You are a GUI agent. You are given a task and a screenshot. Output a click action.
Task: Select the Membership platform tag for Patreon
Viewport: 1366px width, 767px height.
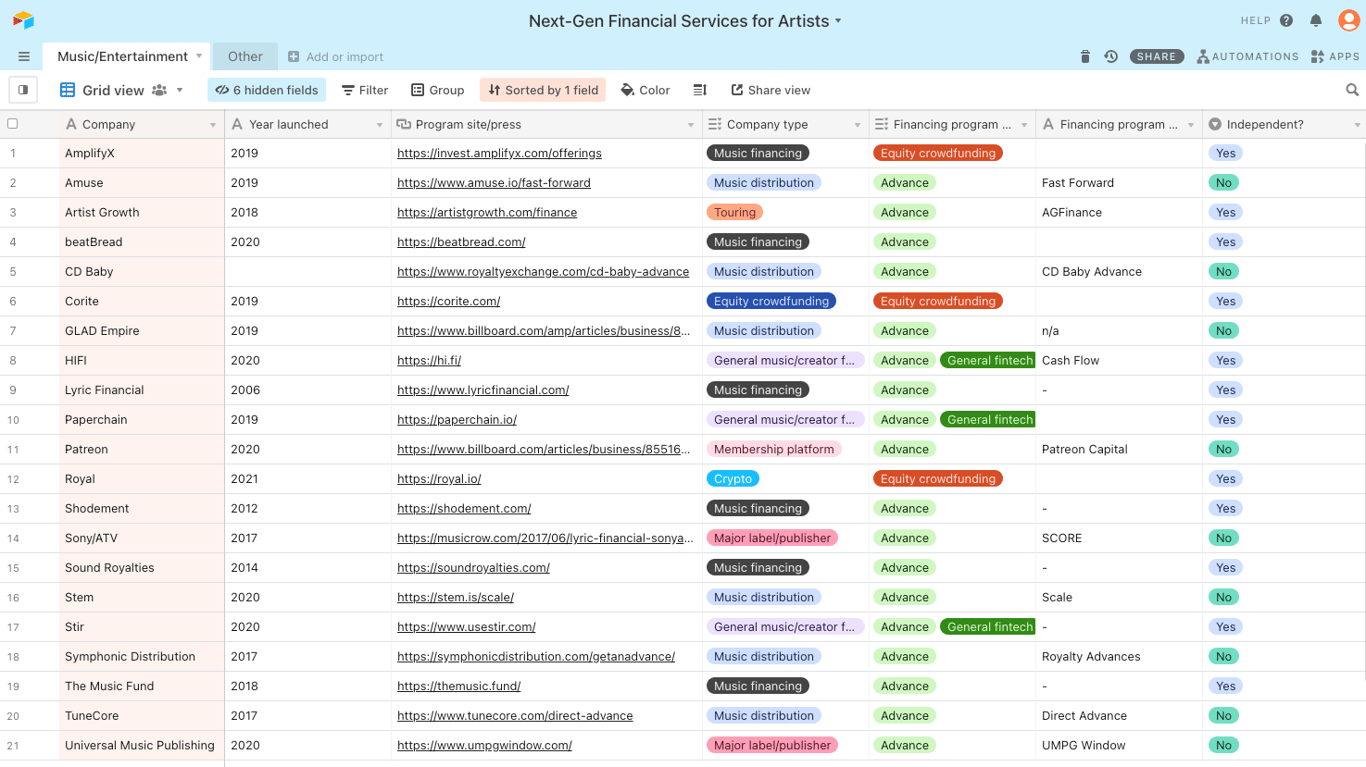[774, 449]
